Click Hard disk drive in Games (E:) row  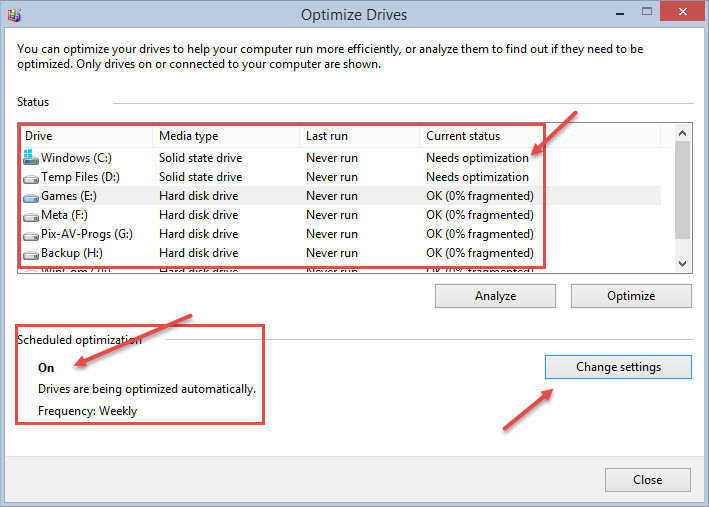click(199, 196)
